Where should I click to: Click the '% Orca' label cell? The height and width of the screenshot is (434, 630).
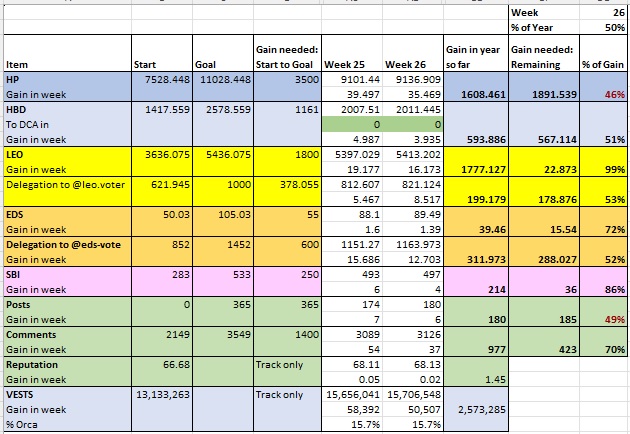[68, 424]
